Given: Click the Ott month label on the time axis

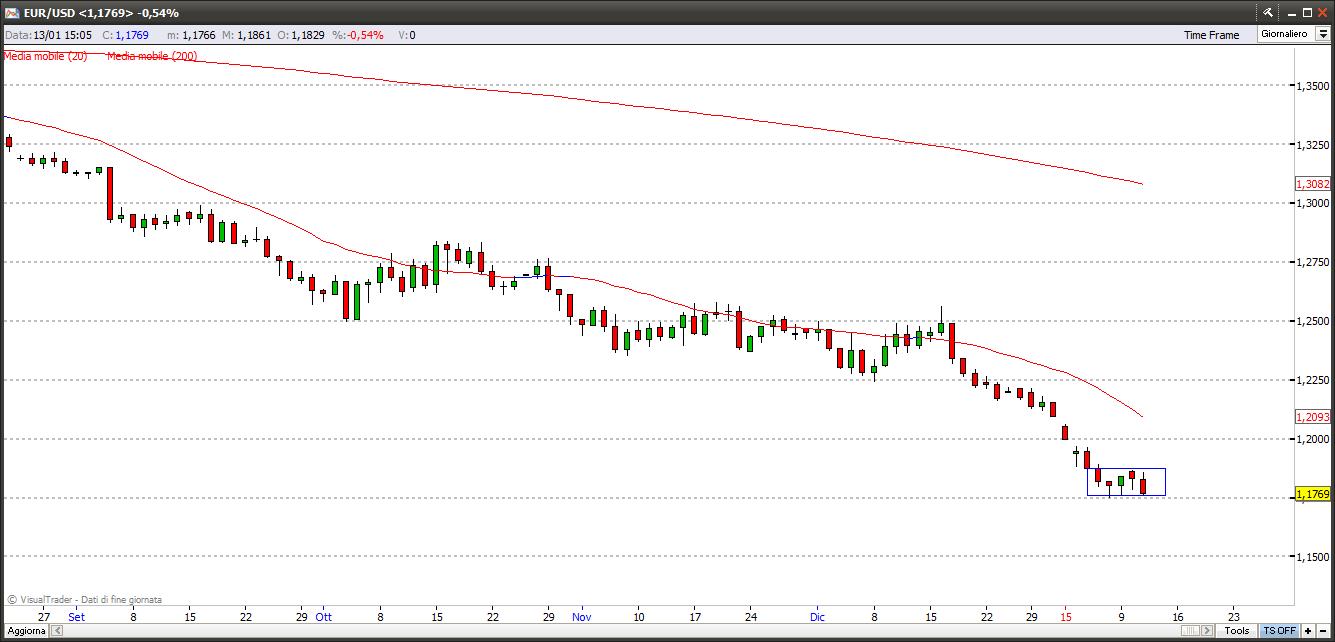Looking at the screenshot, I should coord(323,617).
